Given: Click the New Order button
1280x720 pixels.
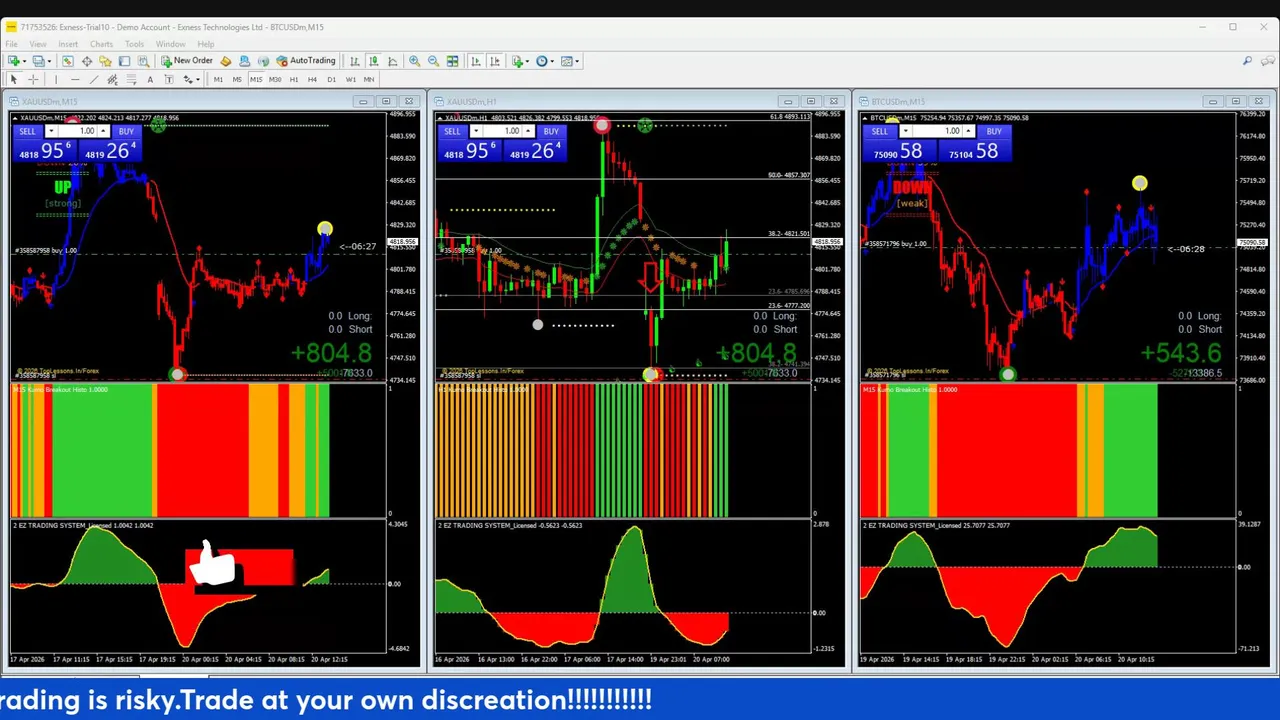Looking at the screenshot, I should 187,61.
